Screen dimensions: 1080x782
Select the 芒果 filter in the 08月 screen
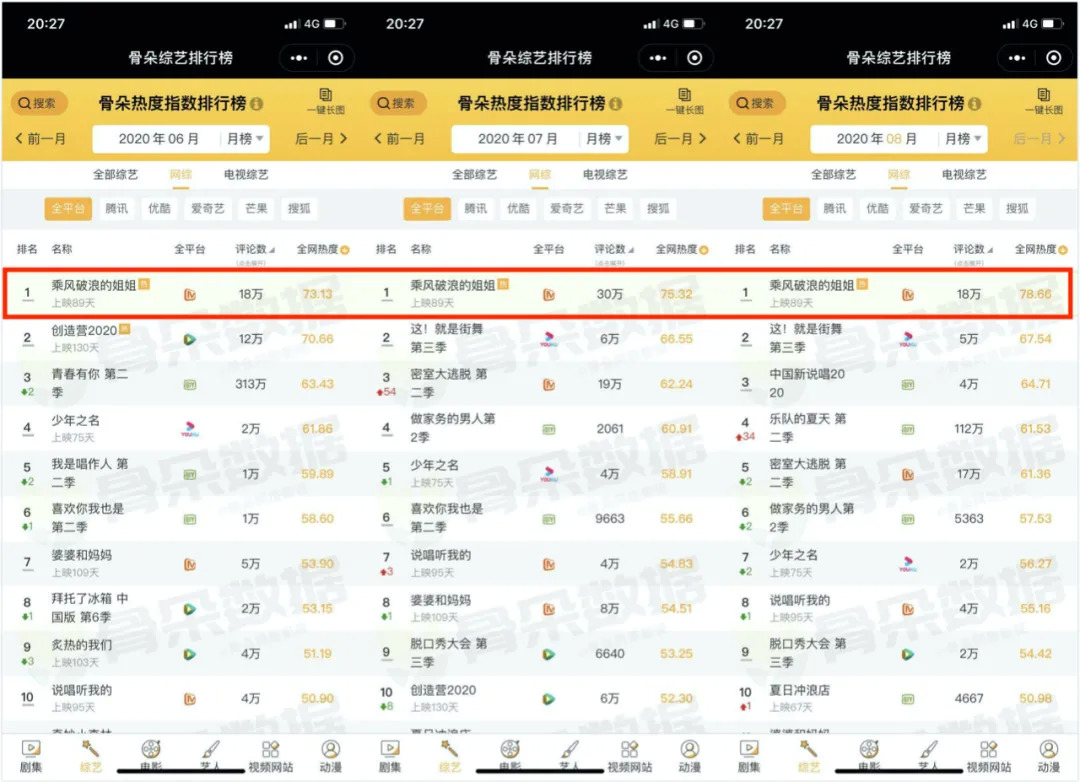coord(974,209)
